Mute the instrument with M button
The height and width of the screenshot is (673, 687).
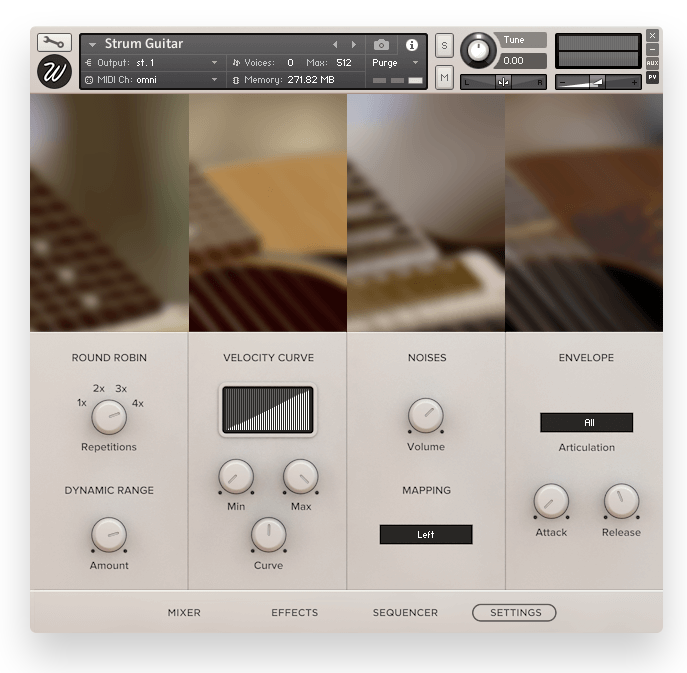click(x=444, y=77)
